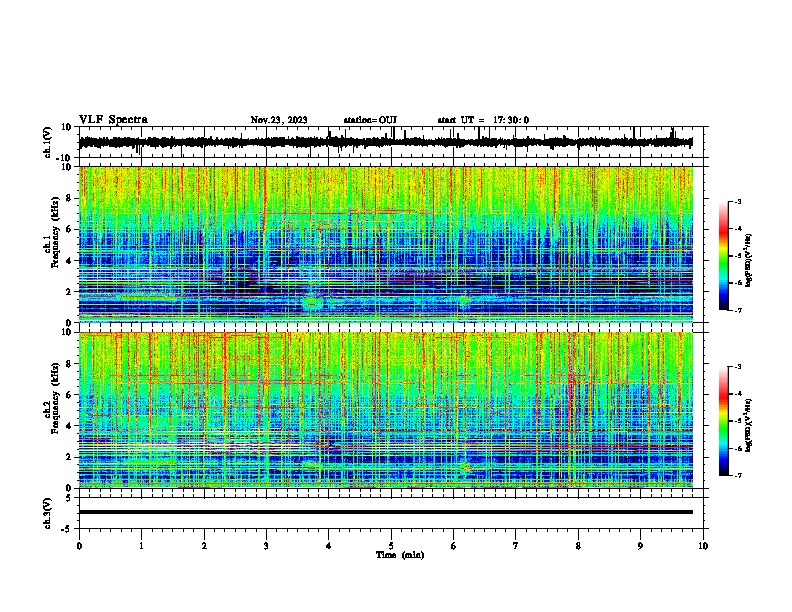
Task: Click the ch.1(V) waveform axis label
Action: (x=48, y=142)
